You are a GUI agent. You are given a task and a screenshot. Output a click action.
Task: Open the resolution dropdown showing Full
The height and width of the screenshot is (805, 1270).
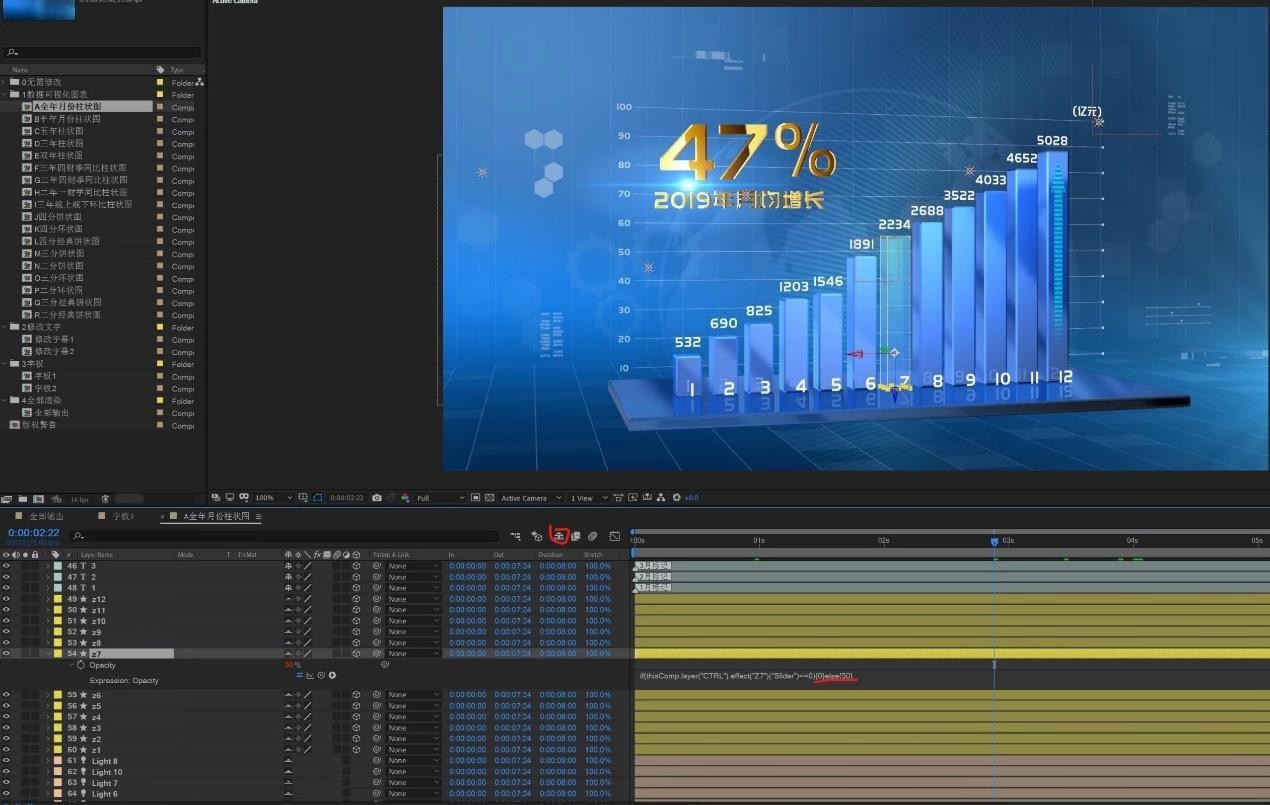tap(441, 497)
